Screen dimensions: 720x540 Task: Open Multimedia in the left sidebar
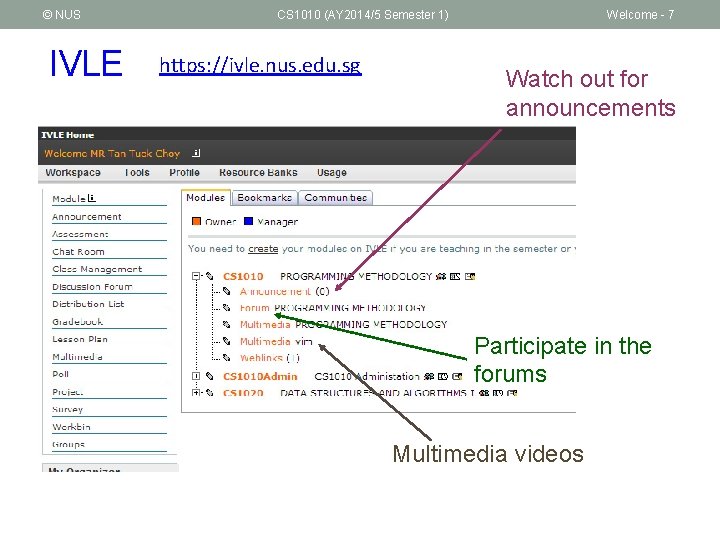click(x=77, y=357)
